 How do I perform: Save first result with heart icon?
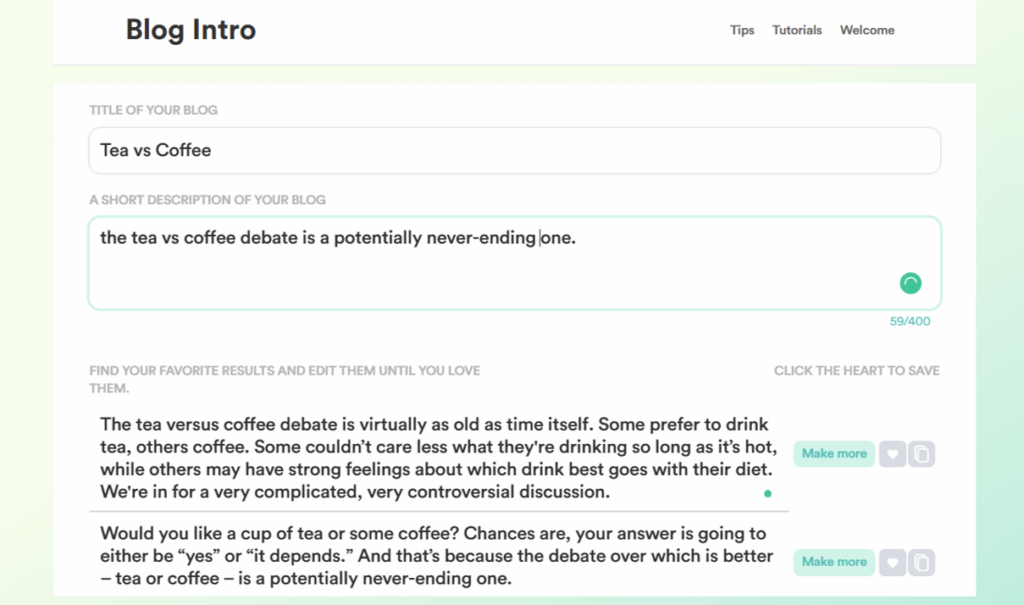(x=892, y=454)
